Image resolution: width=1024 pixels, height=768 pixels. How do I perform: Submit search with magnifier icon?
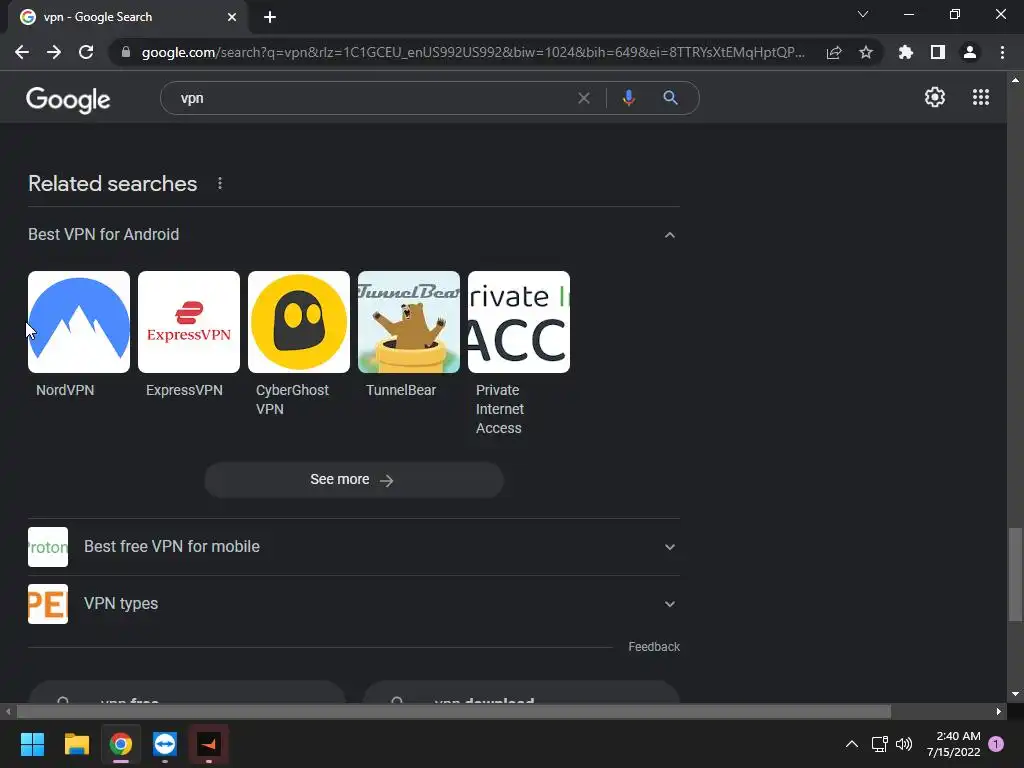click(x=670, y=98)
